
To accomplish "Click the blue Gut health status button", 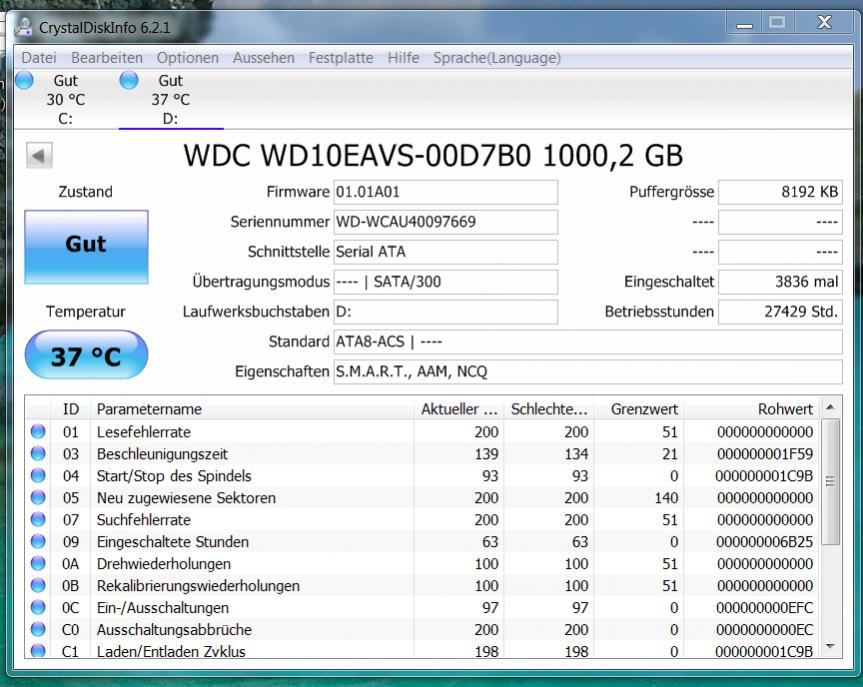I will 86,247.
